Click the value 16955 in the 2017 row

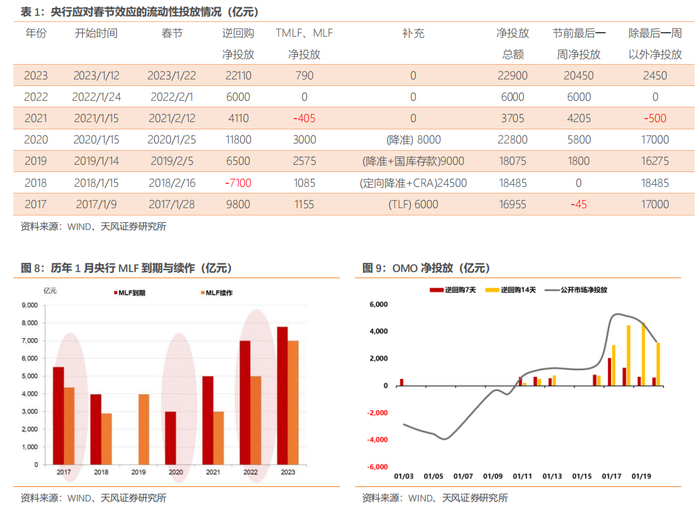[x=512, y=204]
